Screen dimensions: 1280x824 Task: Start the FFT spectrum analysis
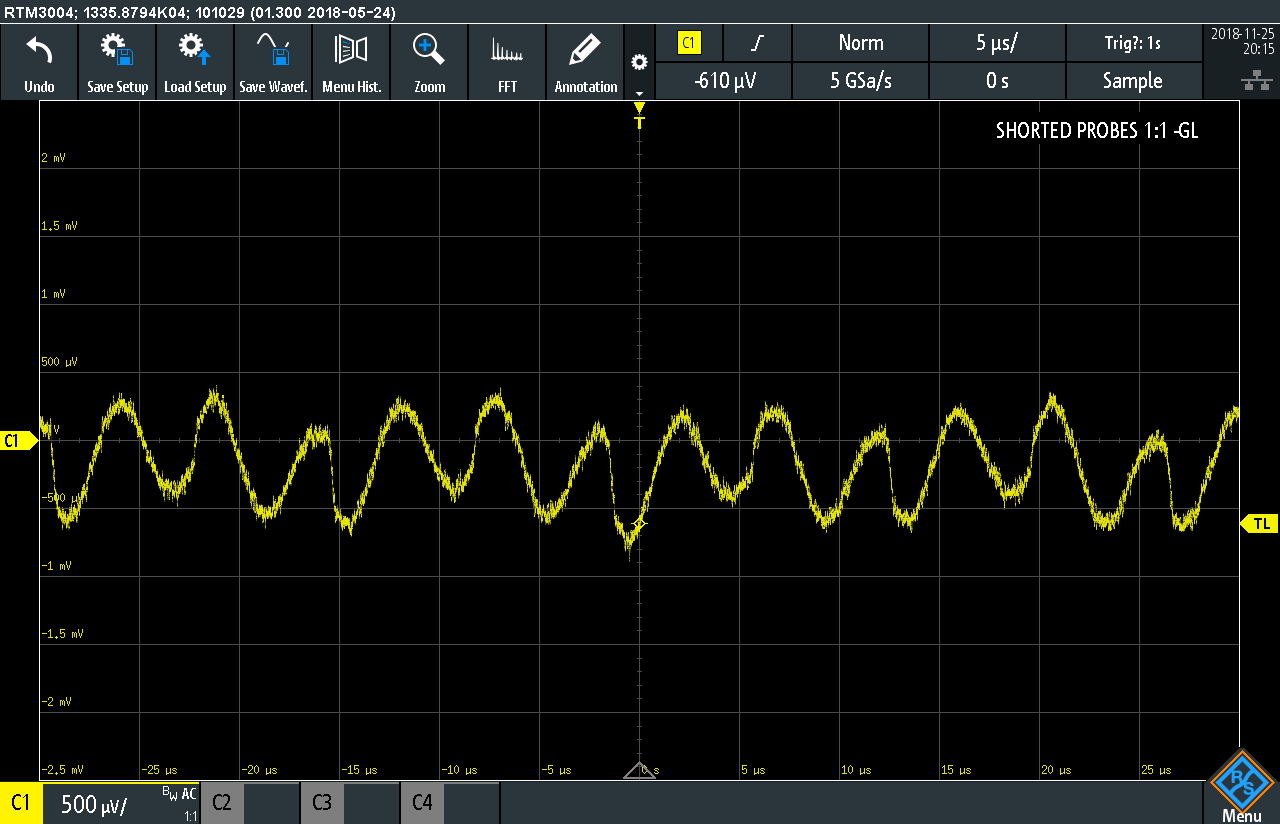point(507,50)
